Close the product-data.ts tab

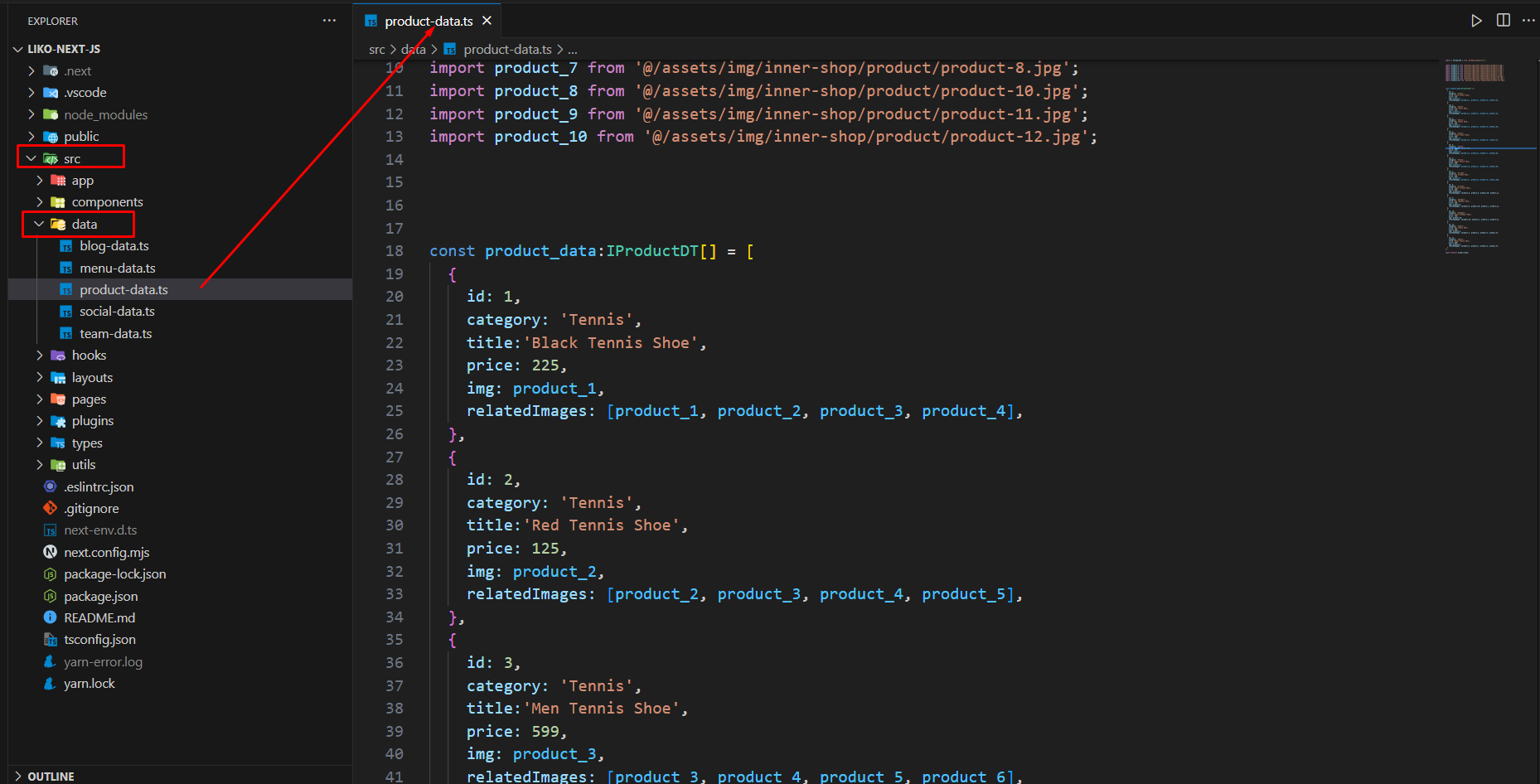tap(487, 21)
